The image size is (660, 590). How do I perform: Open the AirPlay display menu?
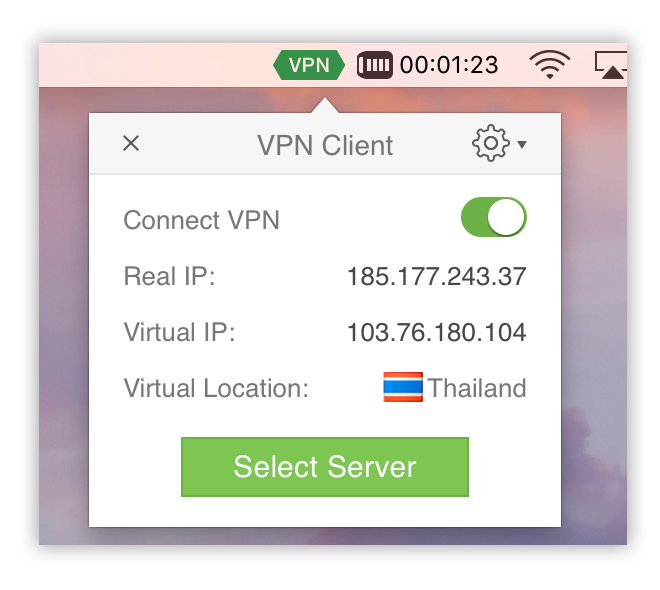pos(610,65)
